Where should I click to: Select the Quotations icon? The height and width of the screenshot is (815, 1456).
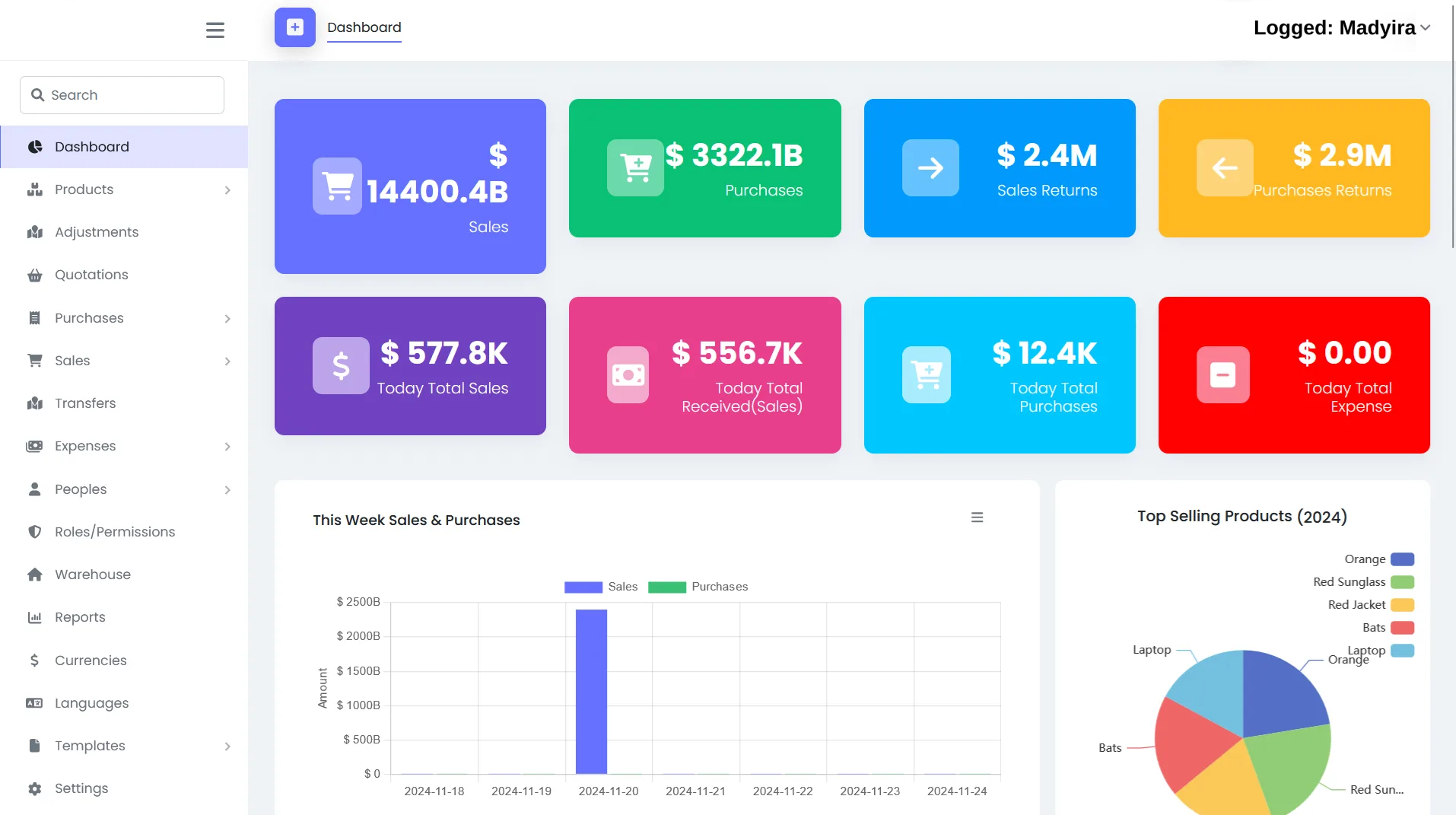click(36, 275)
